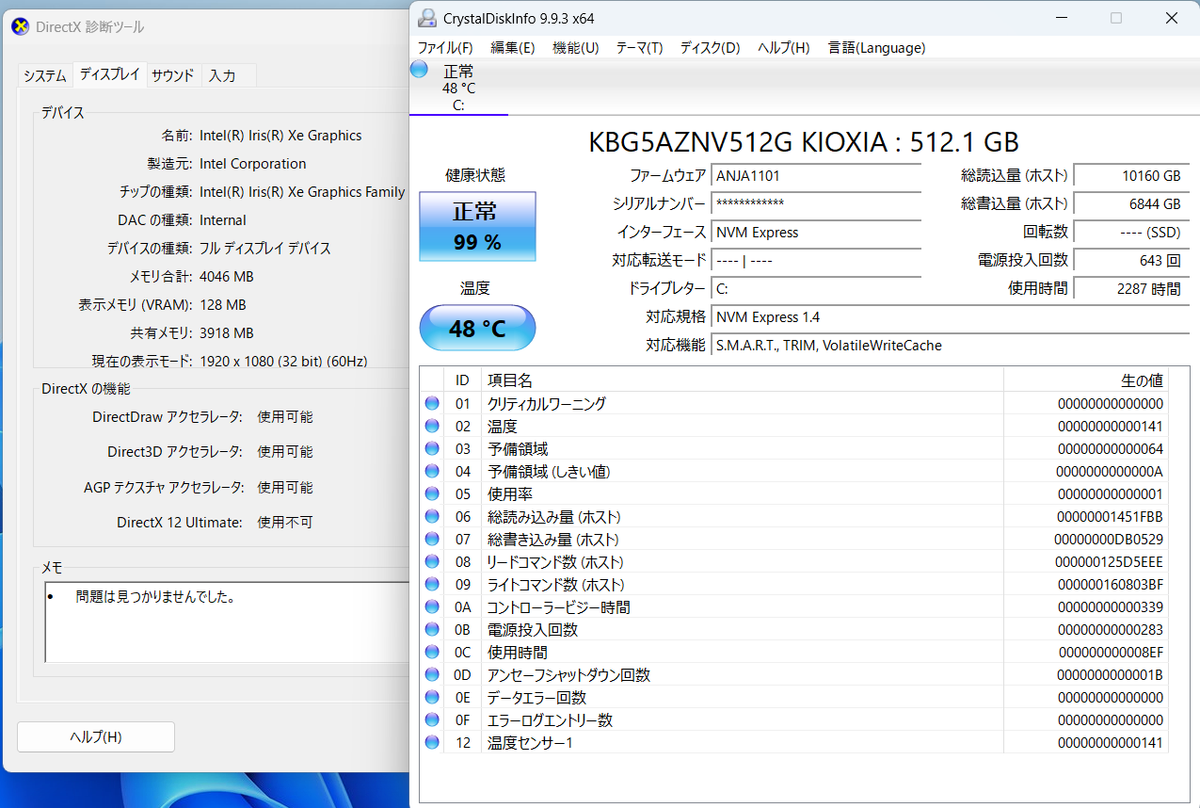Open the テーマ(T) menu
The image size is (1200, 808).
click(x=640, y=48)
